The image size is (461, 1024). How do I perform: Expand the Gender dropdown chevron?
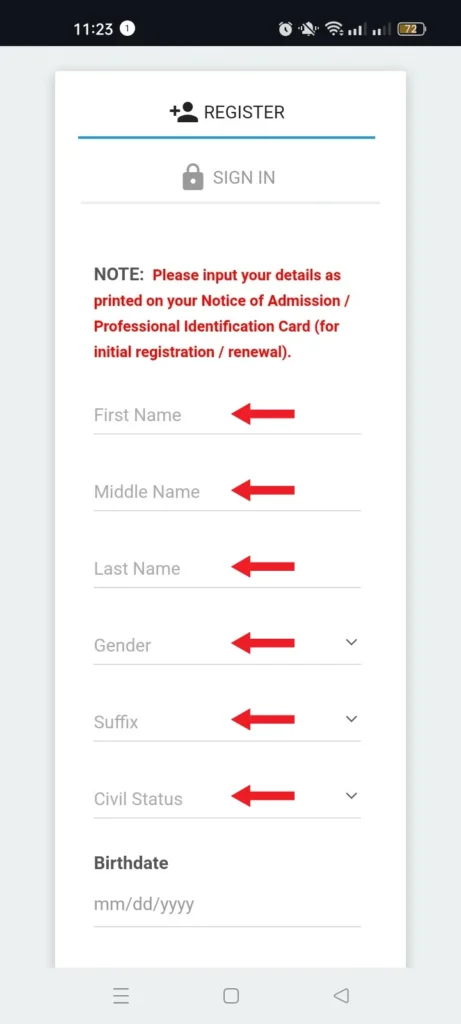(351, 642)
